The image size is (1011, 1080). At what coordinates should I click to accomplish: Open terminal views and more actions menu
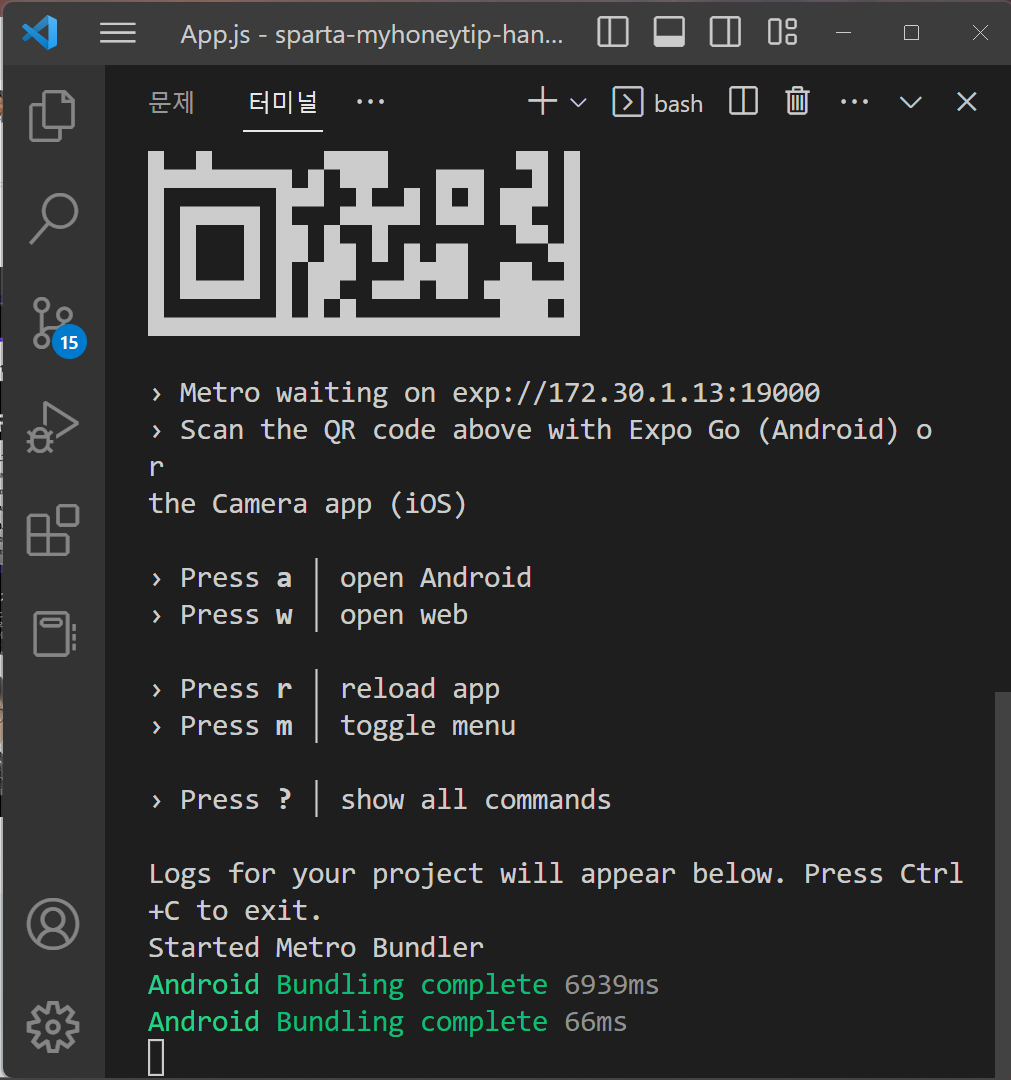[855, 102]
